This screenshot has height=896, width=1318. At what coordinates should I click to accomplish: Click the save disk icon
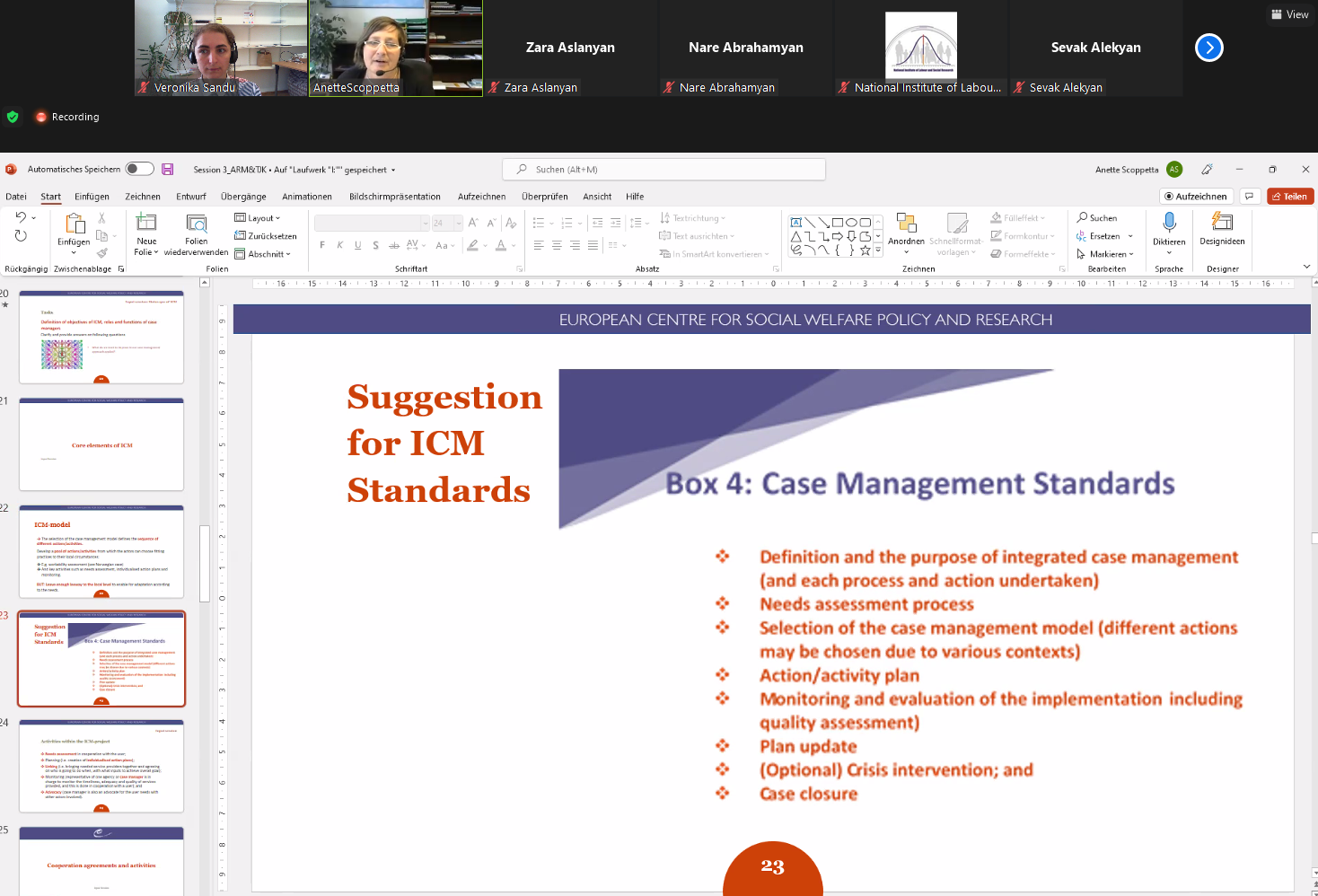(168, 169)
